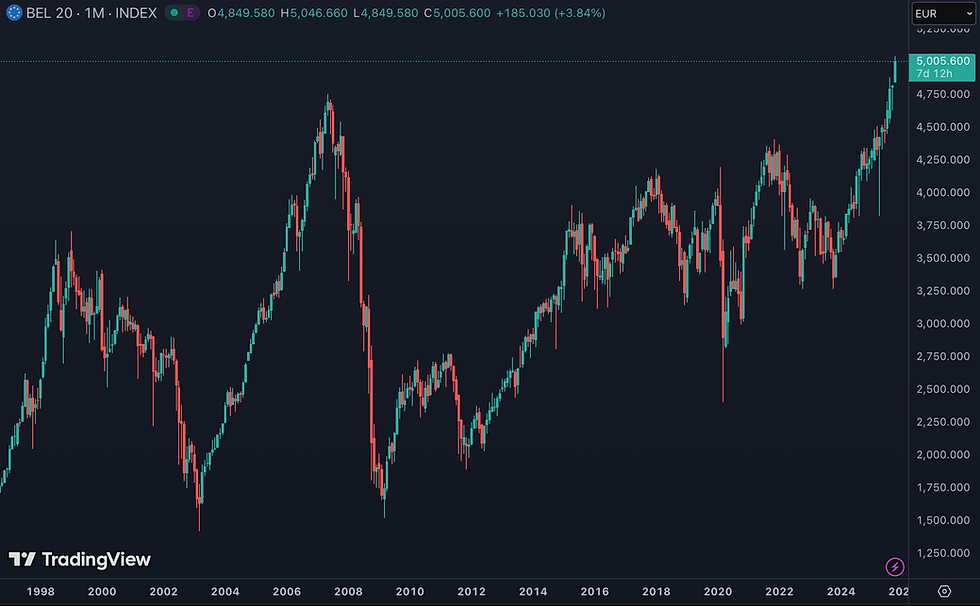The height and width of the screenshot is (606, 980).
Task: Click 2,000.000 on the price axis
Action: (x=942, y=455)
